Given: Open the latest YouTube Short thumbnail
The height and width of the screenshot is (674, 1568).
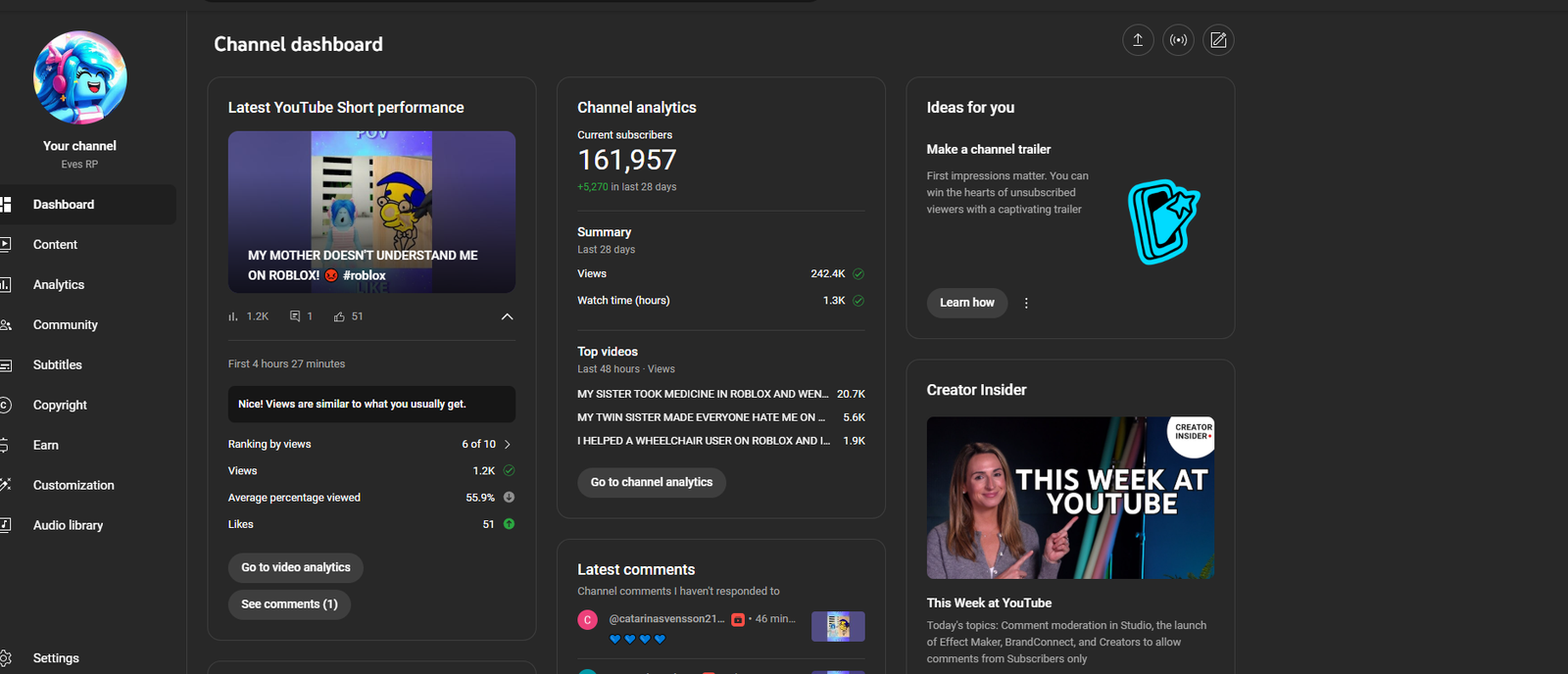Looking at the screenshot, I should tap(371, 212).
